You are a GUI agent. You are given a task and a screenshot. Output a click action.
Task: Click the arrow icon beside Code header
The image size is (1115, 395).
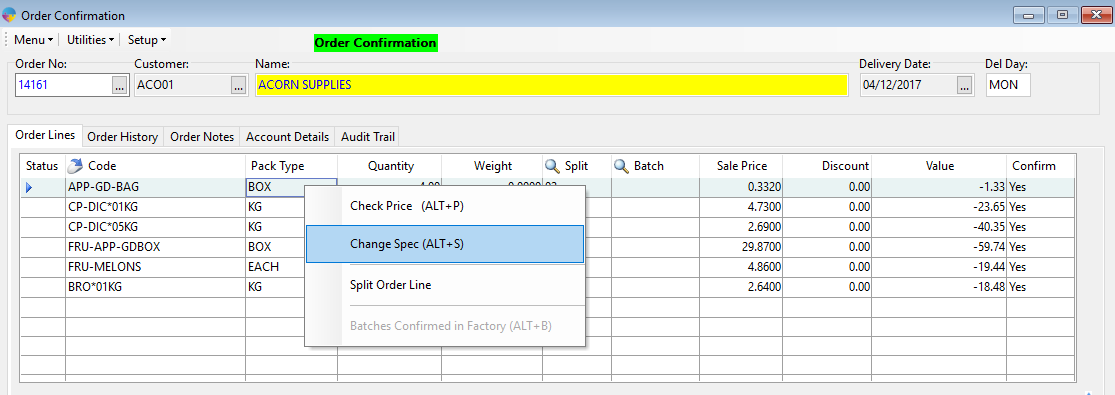75,166
